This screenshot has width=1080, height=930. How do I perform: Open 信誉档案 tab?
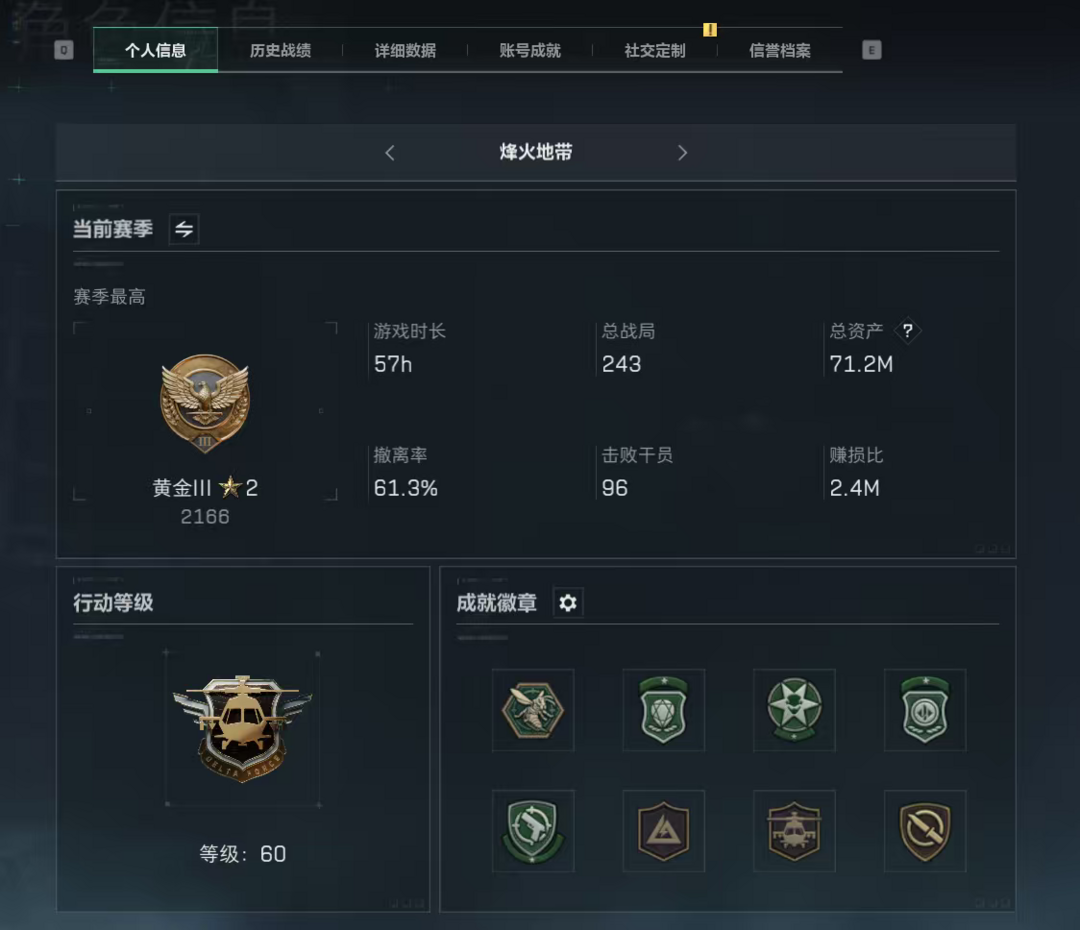(x=780, y=50)
